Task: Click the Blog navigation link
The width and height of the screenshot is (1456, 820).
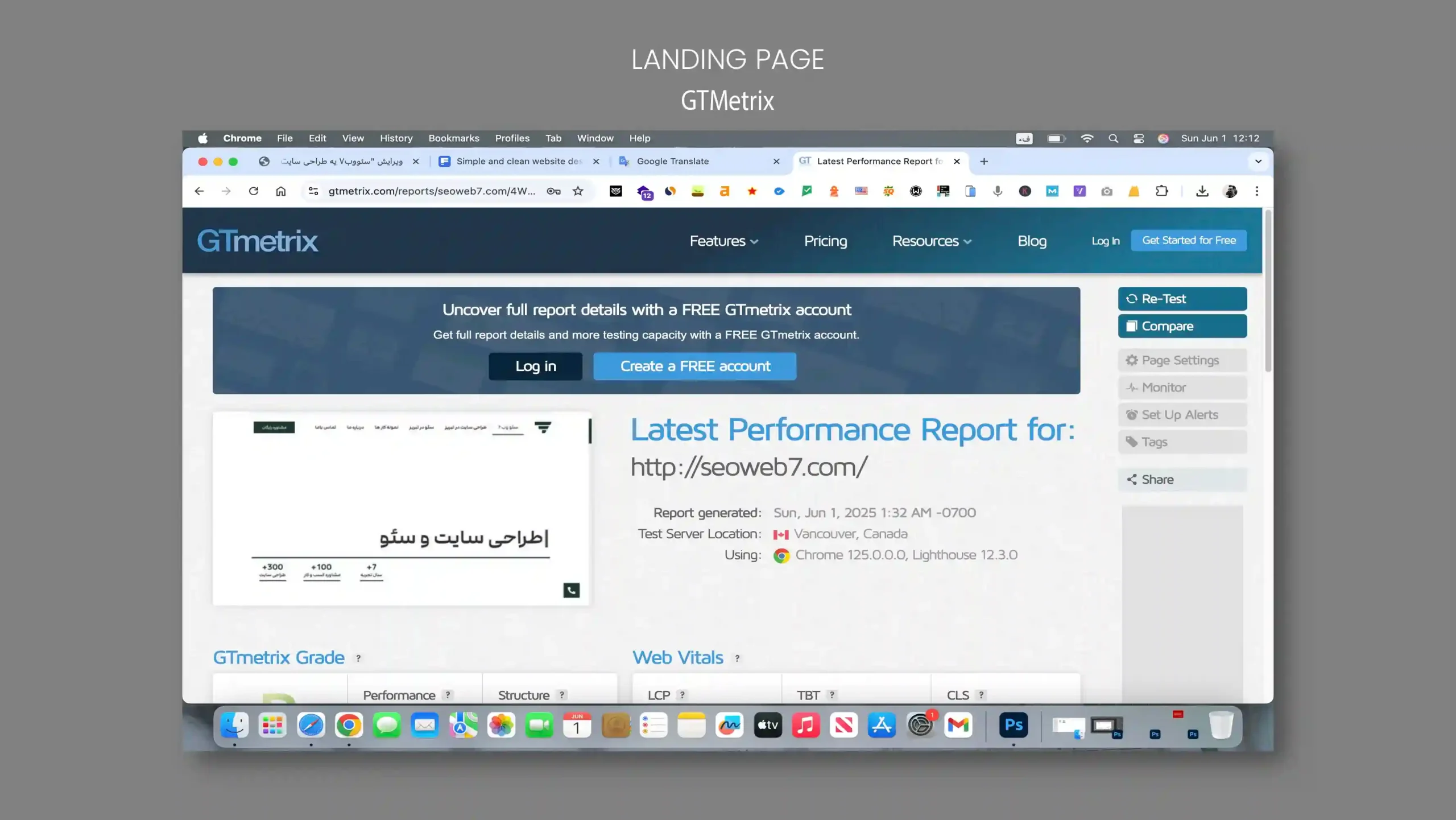Action: (1032, 241)
